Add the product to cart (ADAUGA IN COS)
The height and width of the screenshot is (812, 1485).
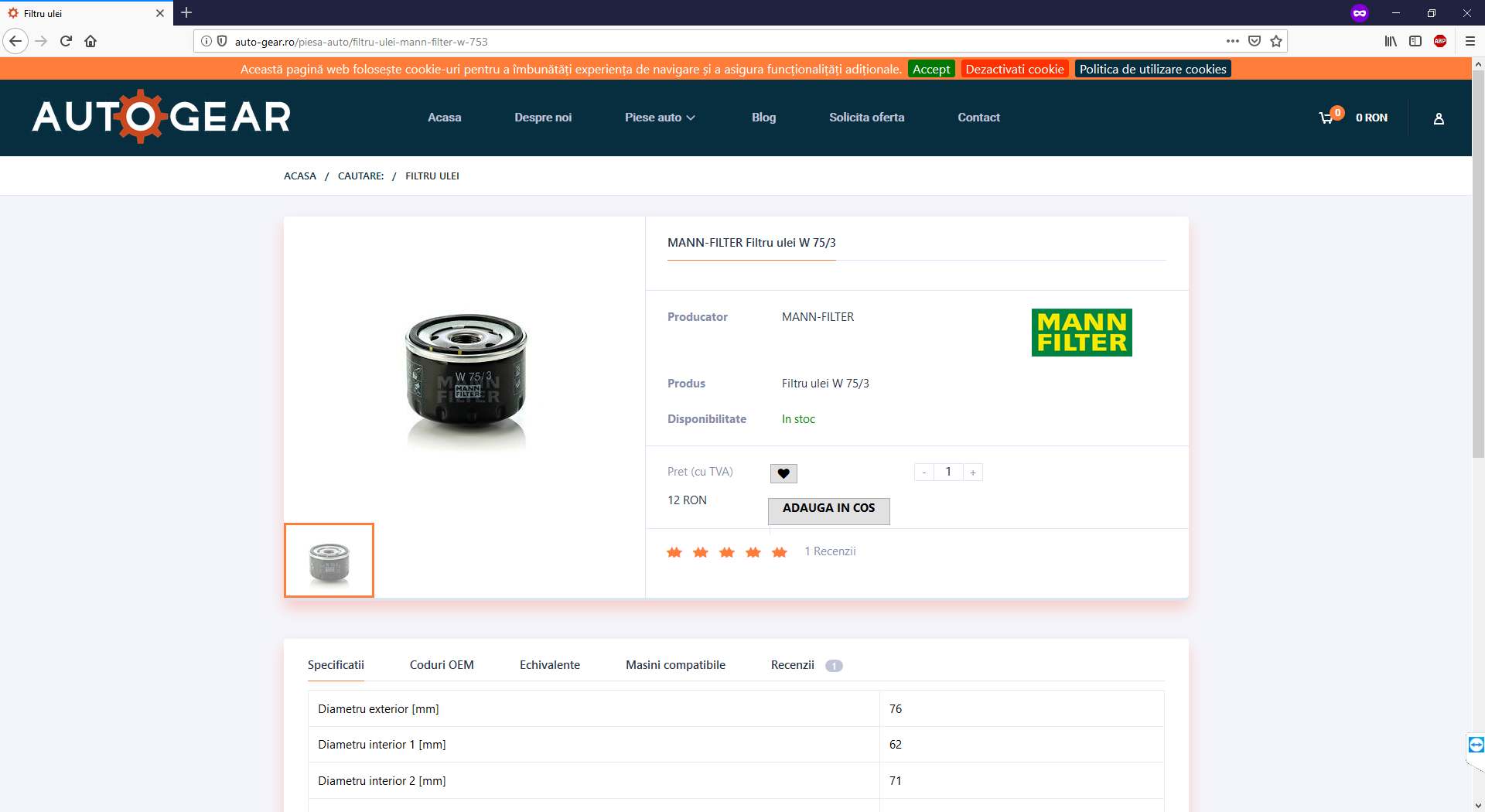pos(828,510)
